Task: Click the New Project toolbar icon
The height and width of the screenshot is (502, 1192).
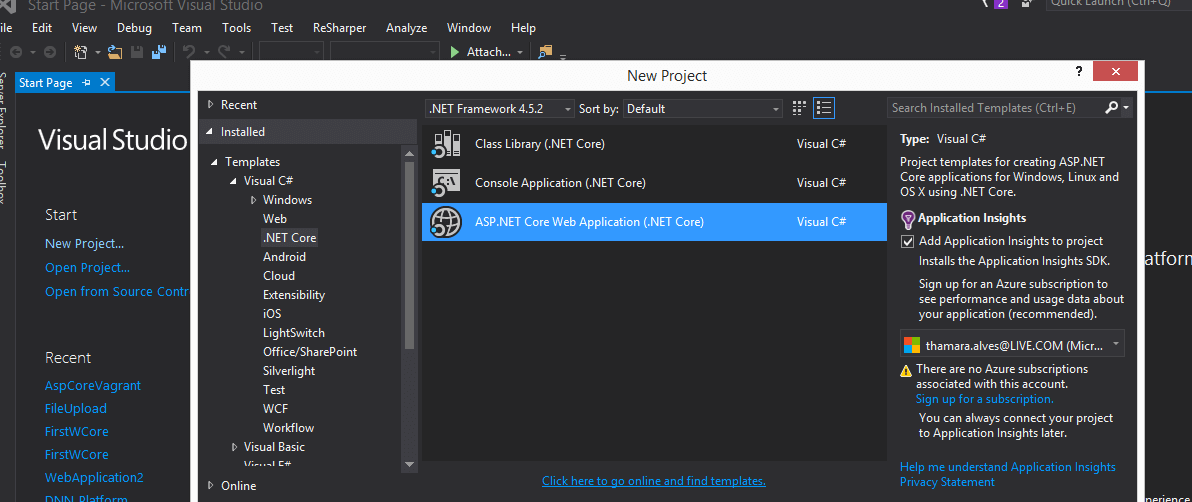Action: [x=81, y=52]
